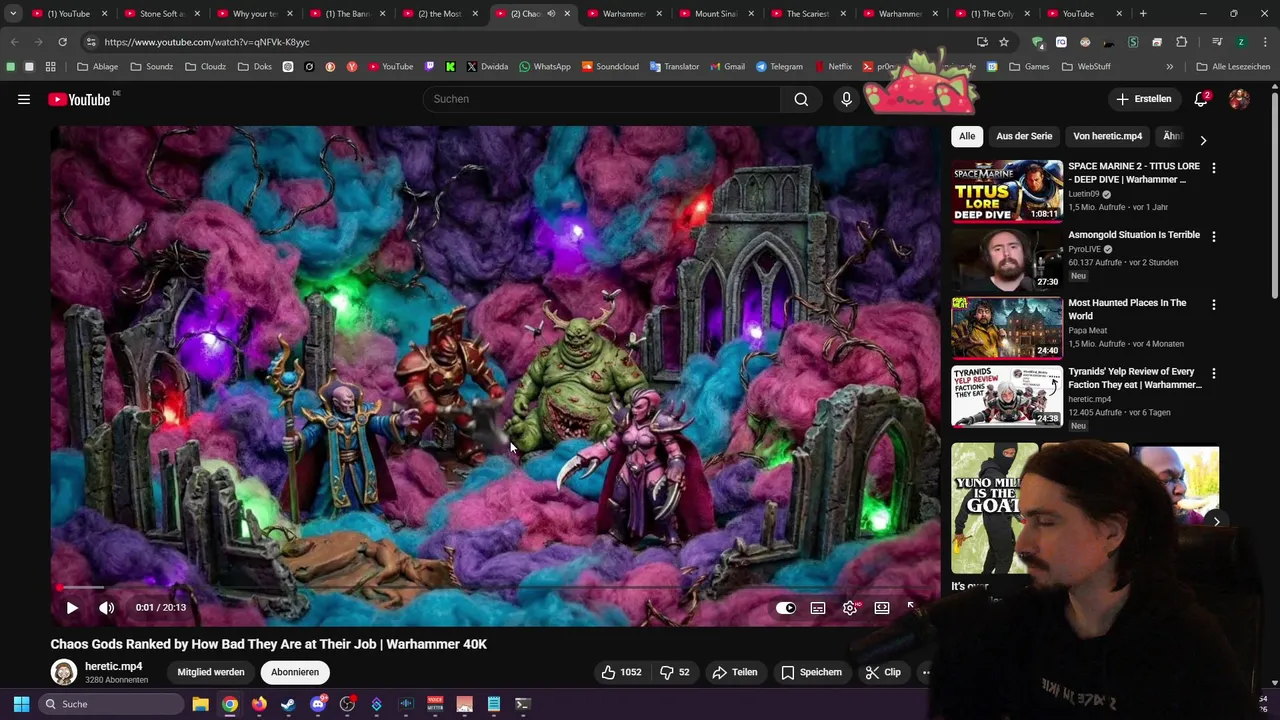
Task: Open Steam from the taskbar
Action: coord(288,704)
